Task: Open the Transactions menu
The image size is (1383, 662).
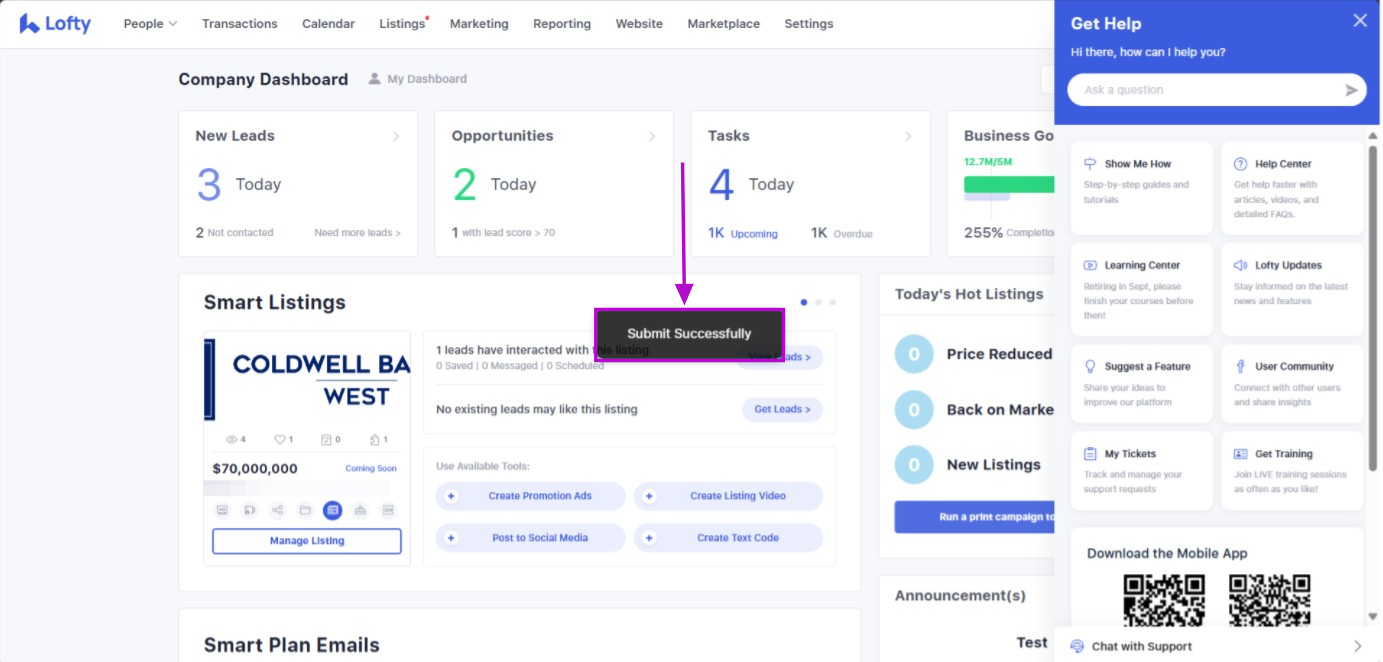Action: 239,24
